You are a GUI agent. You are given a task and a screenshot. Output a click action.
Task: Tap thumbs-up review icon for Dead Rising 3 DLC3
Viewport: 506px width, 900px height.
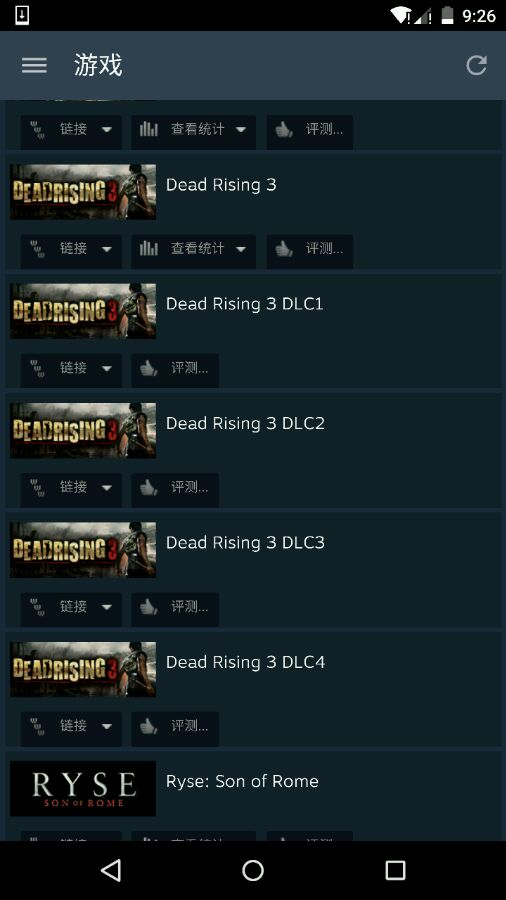point(149,607)
